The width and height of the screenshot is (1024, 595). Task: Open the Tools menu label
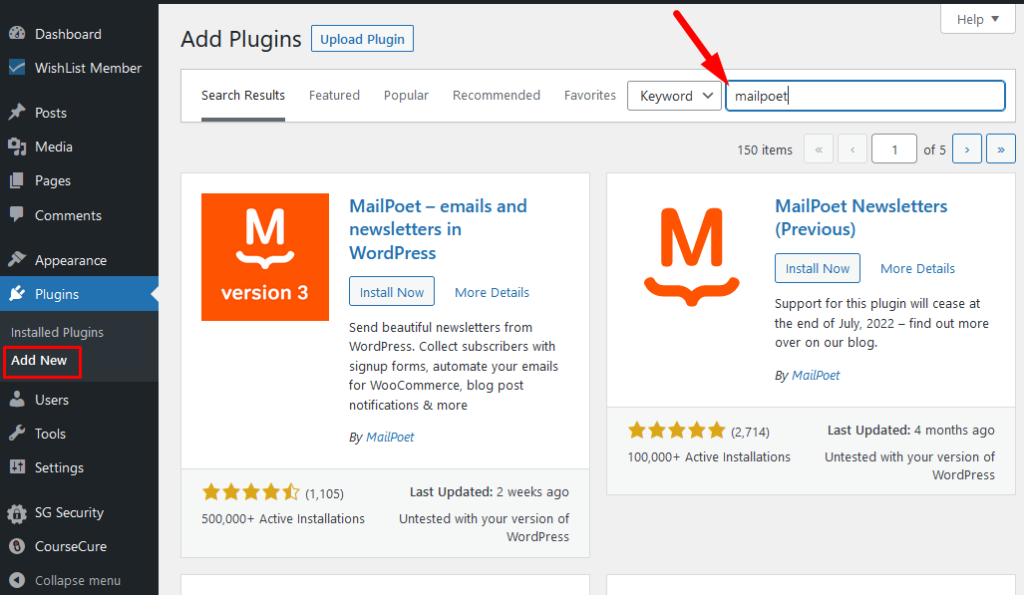pyautogui.click(x=50, y=434)
